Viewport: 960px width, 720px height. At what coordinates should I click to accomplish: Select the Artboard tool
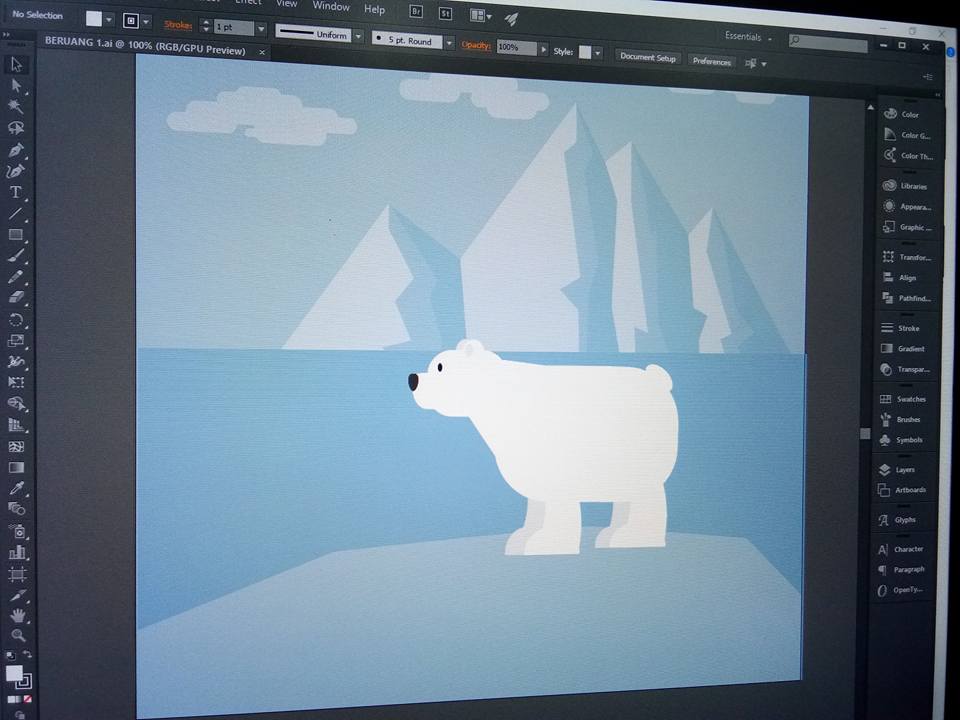(17, 574)
